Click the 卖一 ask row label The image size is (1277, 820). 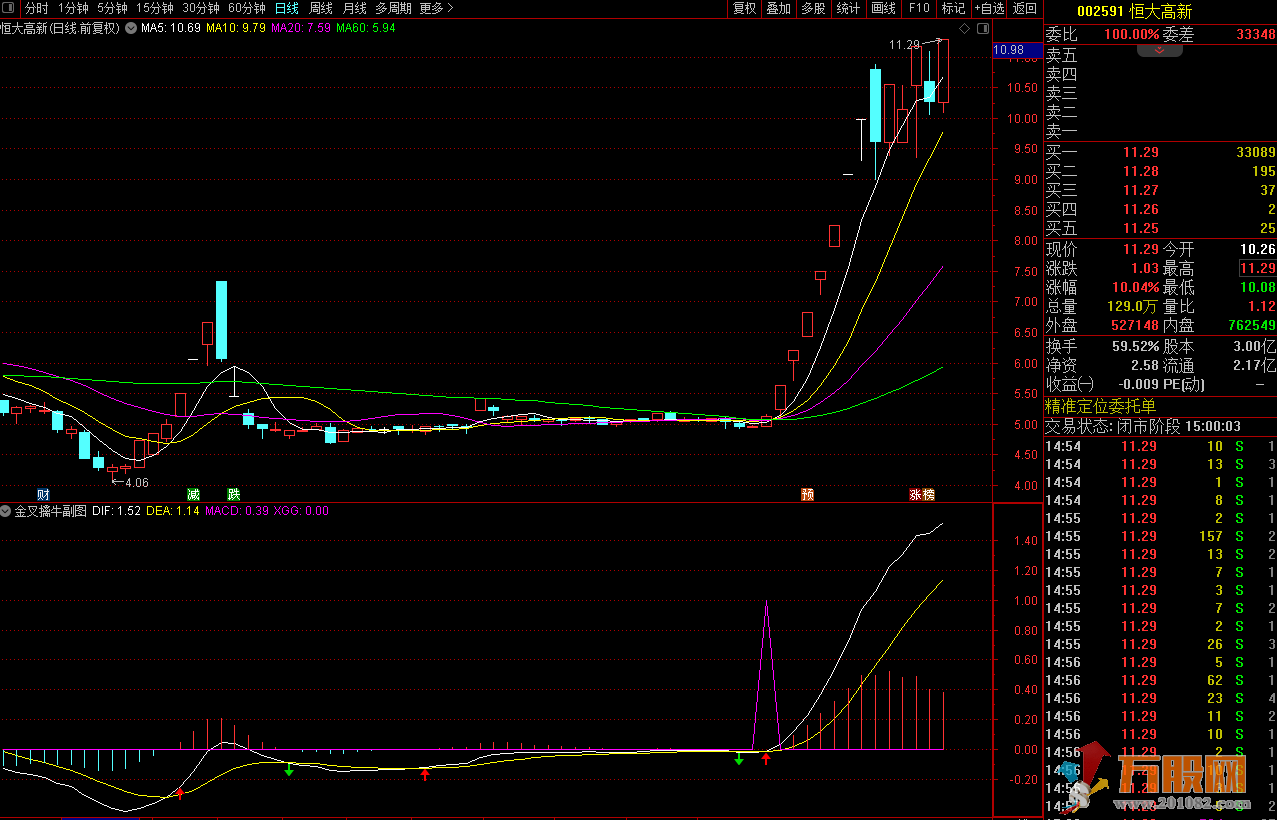point(1062,131)
